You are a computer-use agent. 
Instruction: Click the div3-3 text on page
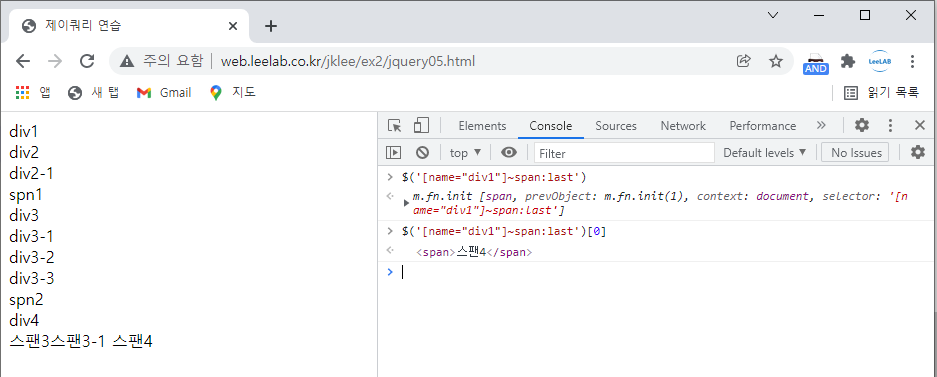(32, 278)
